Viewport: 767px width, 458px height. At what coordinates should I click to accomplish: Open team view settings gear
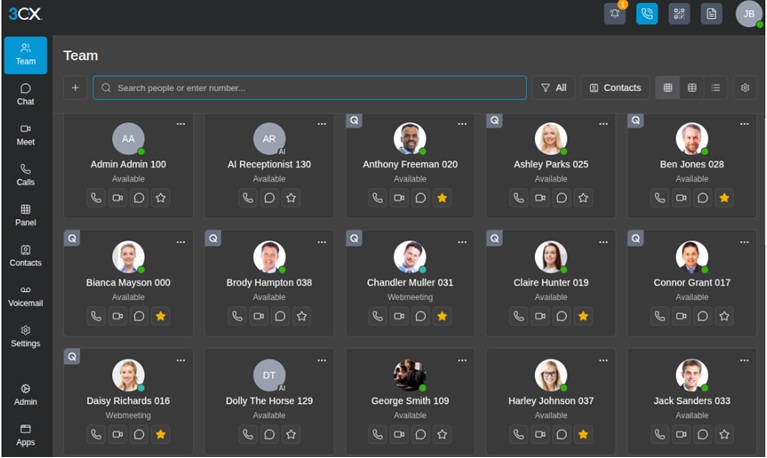[744, 88]
